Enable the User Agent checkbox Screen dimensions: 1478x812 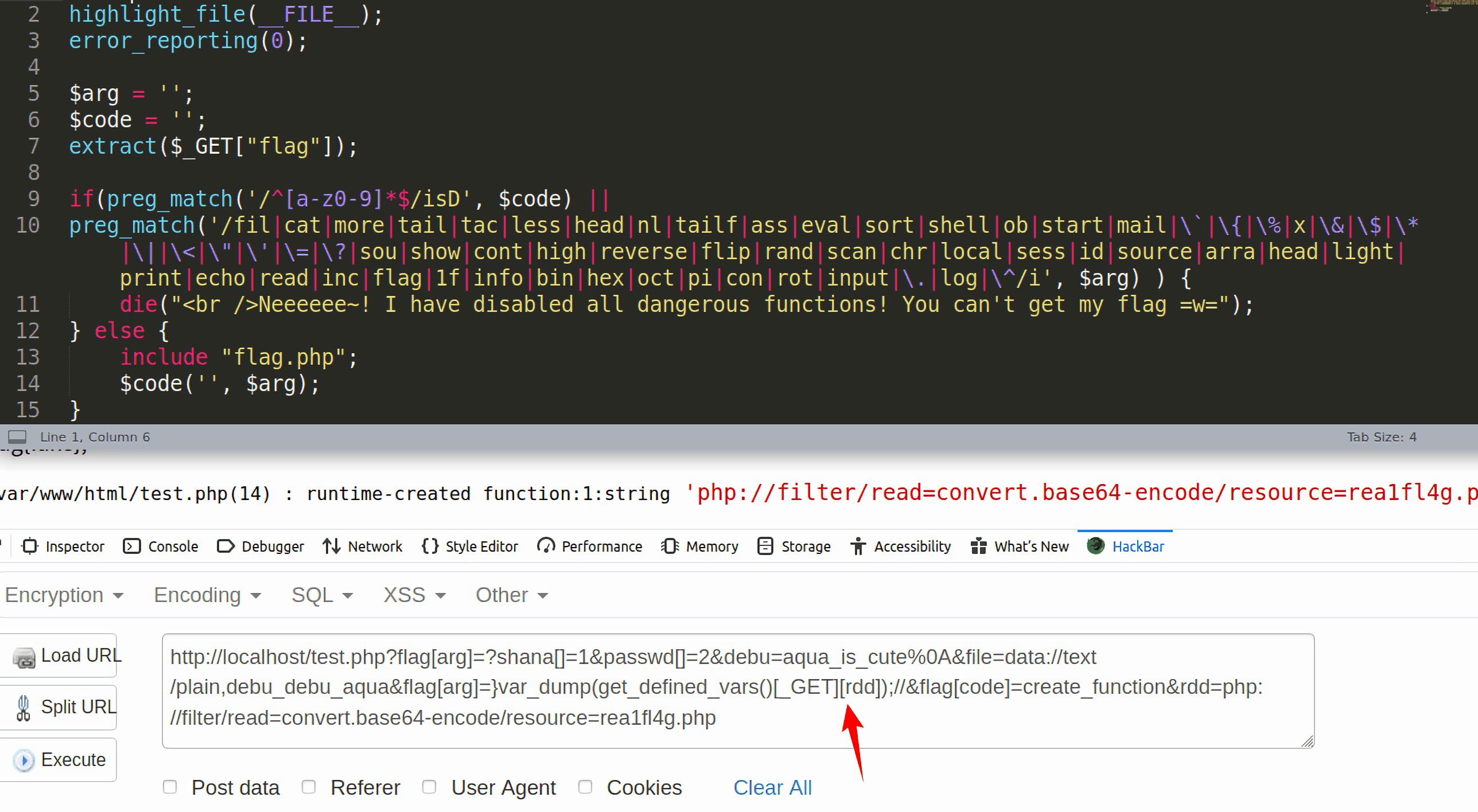point(429,787)
